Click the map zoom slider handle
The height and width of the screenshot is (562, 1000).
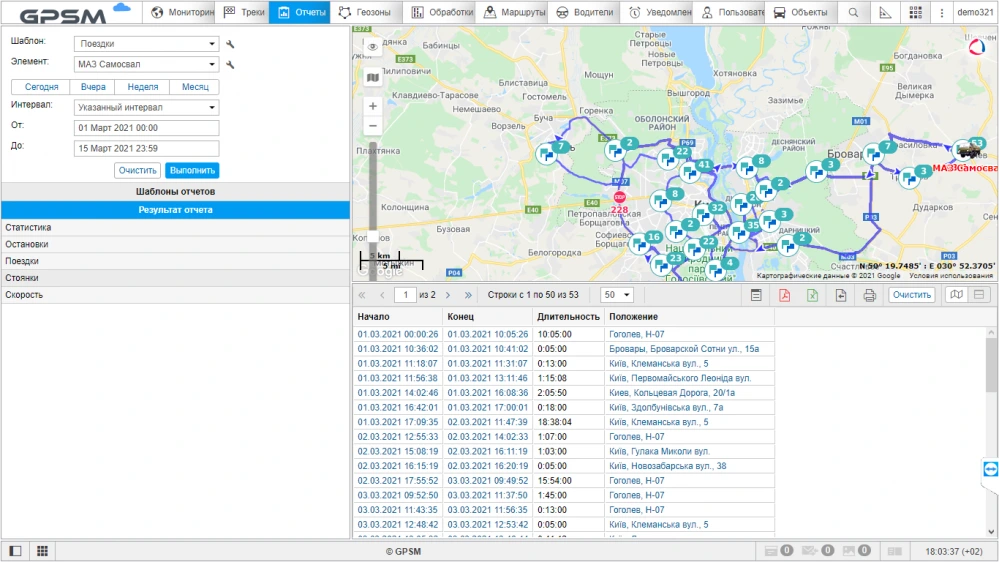[x=373, y=236]
